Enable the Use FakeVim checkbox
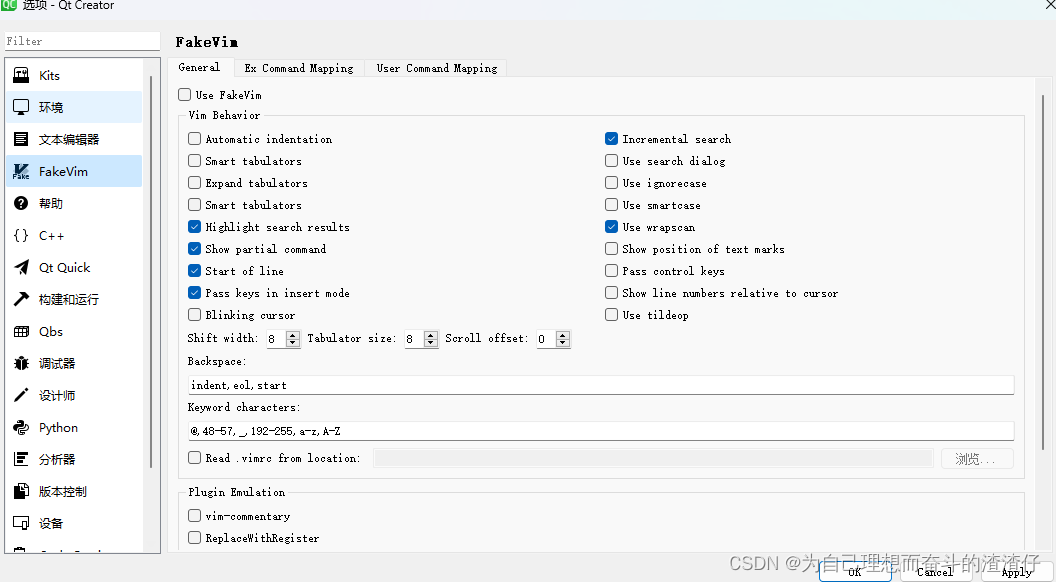The height and width of the screenshot is (582, 1056). pyautogui.click(x=185, y=94)
